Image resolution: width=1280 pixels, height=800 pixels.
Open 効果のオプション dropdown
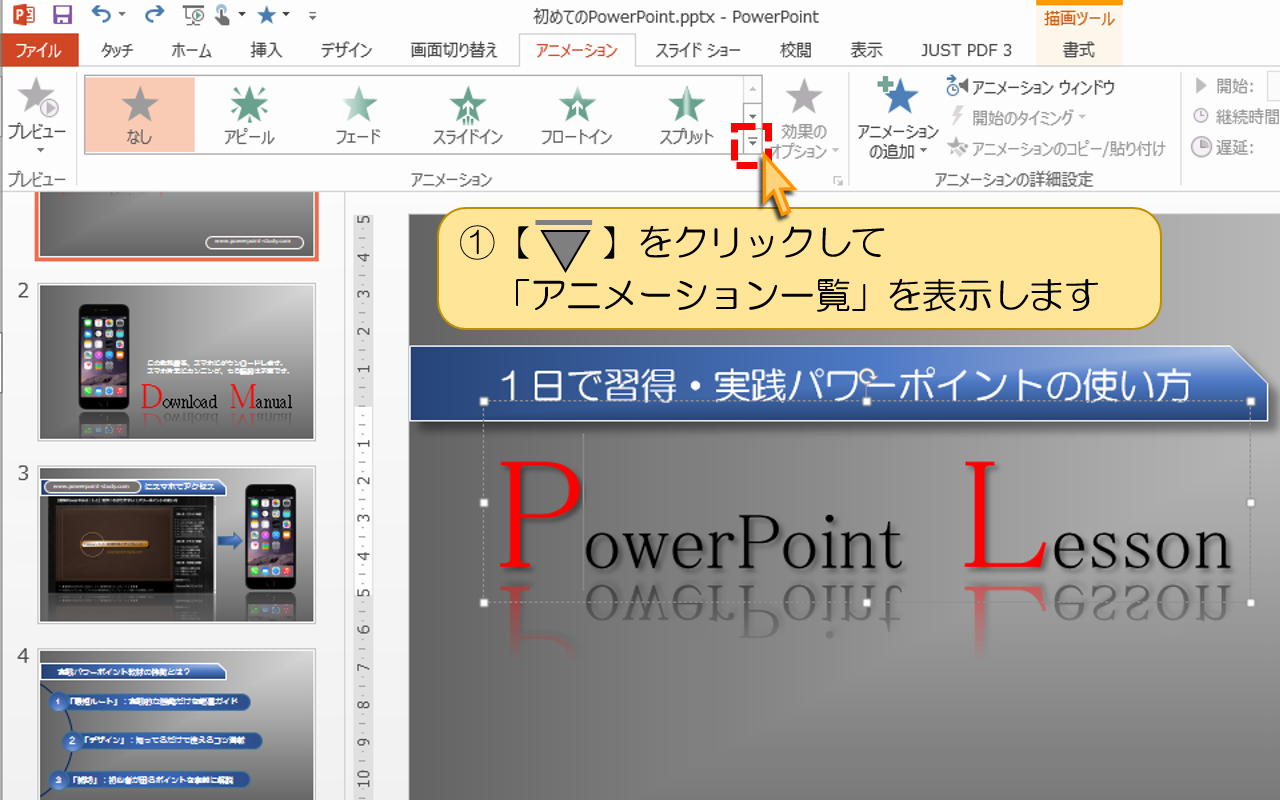tap(804, 119)
